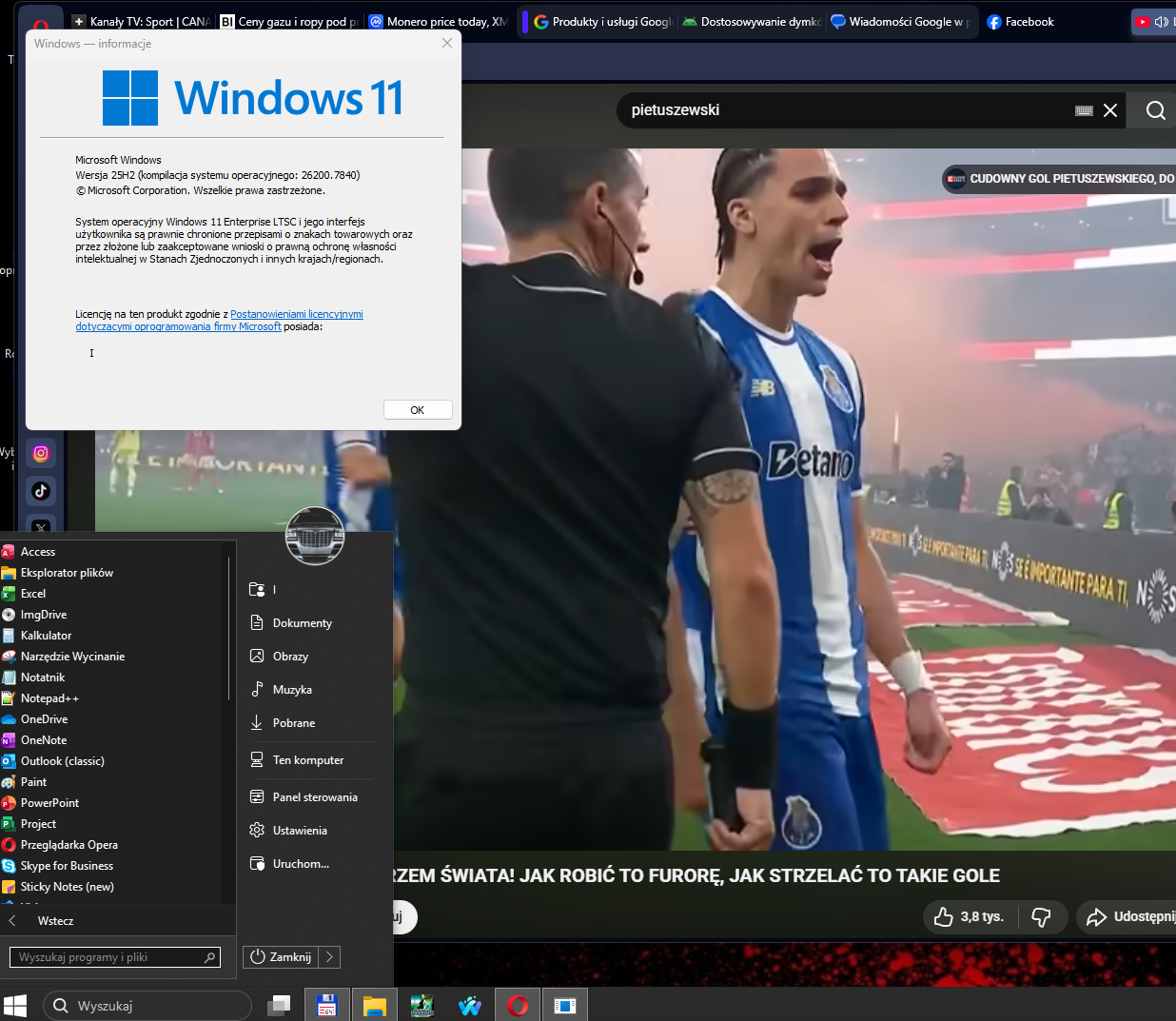Open Ustawienia from the Start menu

(300, 831)
